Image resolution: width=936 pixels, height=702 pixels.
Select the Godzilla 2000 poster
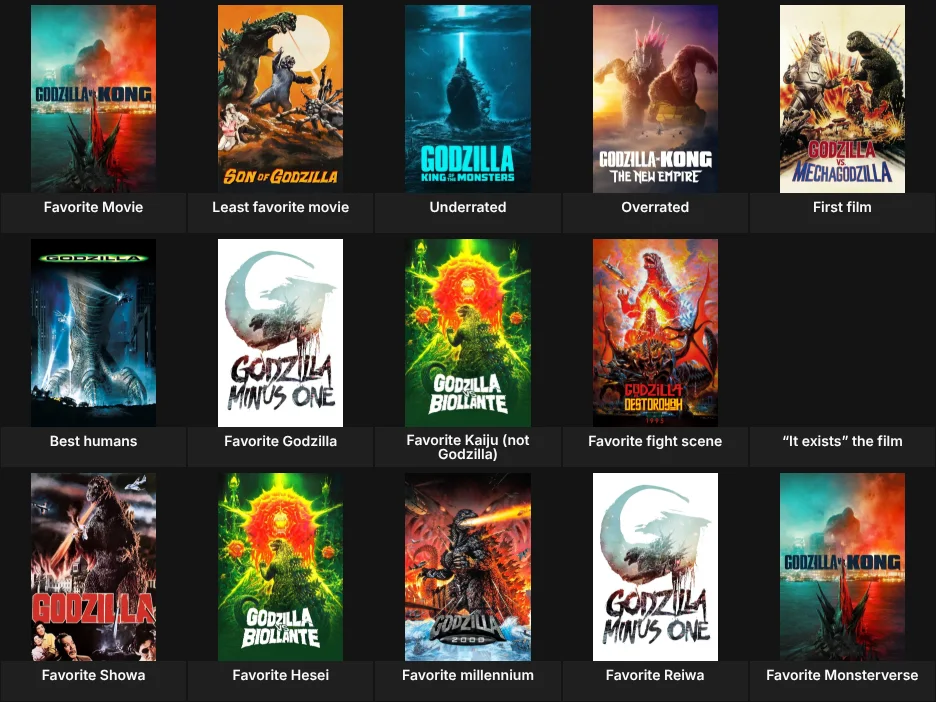click(x=468, y=566)
